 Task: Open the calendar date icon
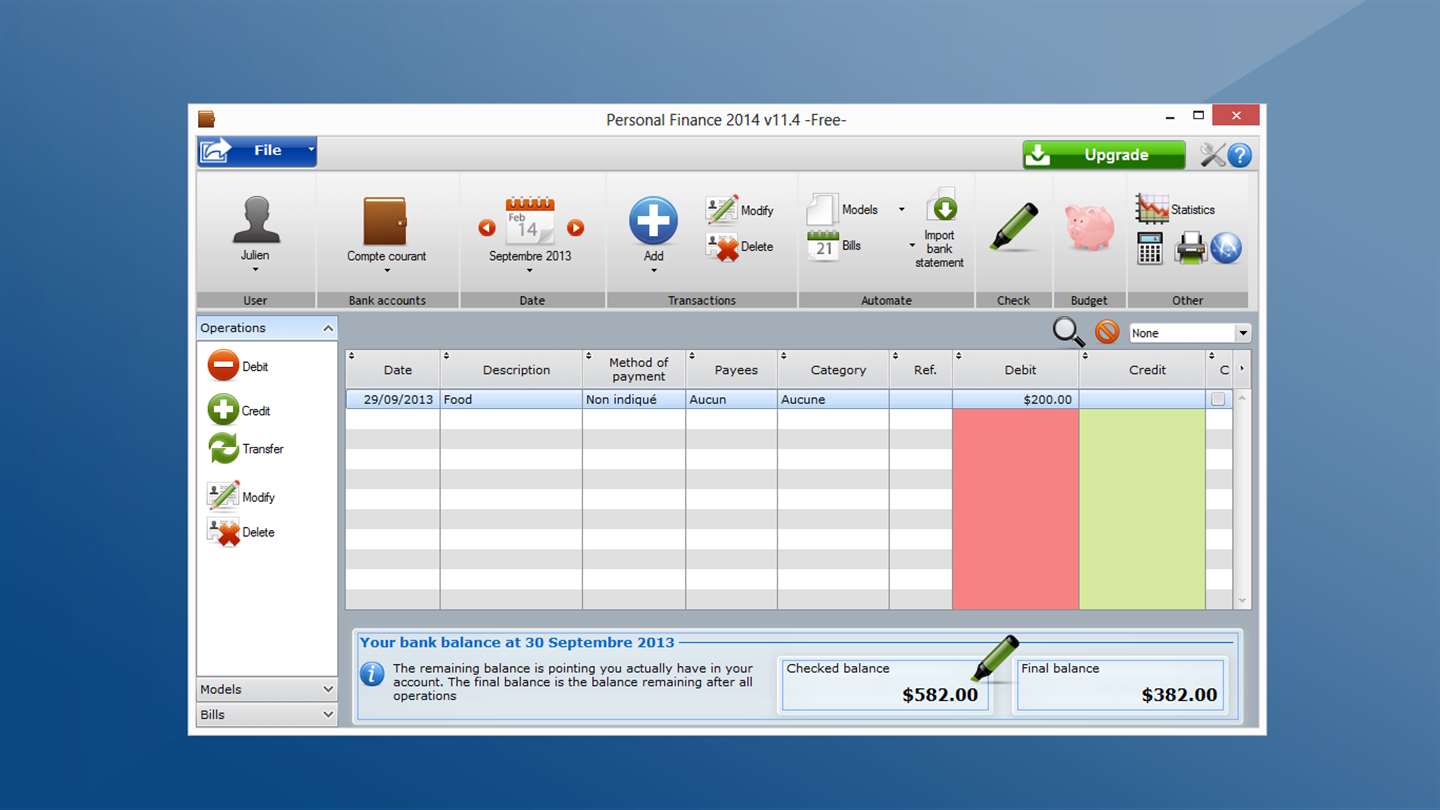[x=530, y=221]
